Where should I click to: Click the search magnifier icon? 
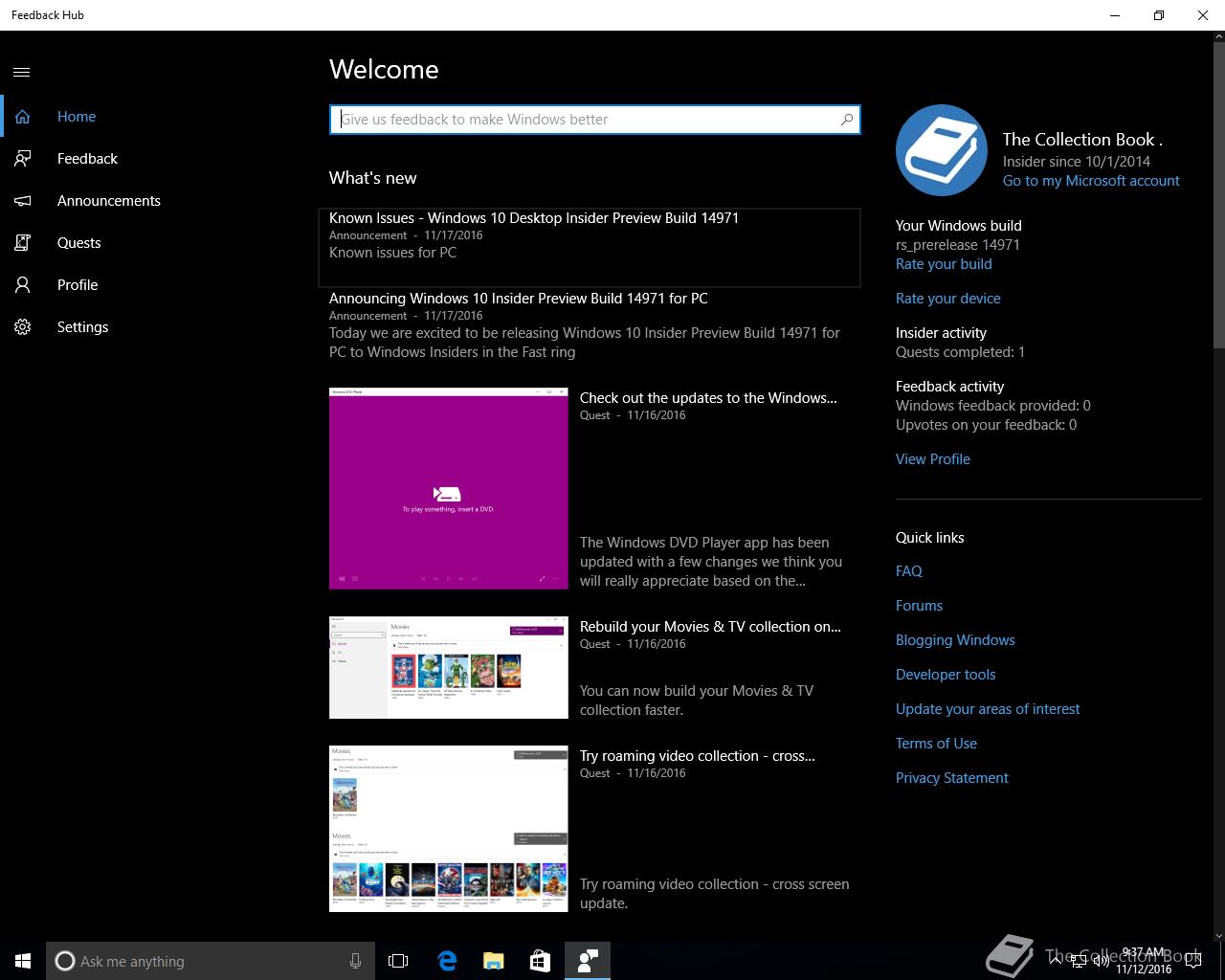[x=846, y=120]
